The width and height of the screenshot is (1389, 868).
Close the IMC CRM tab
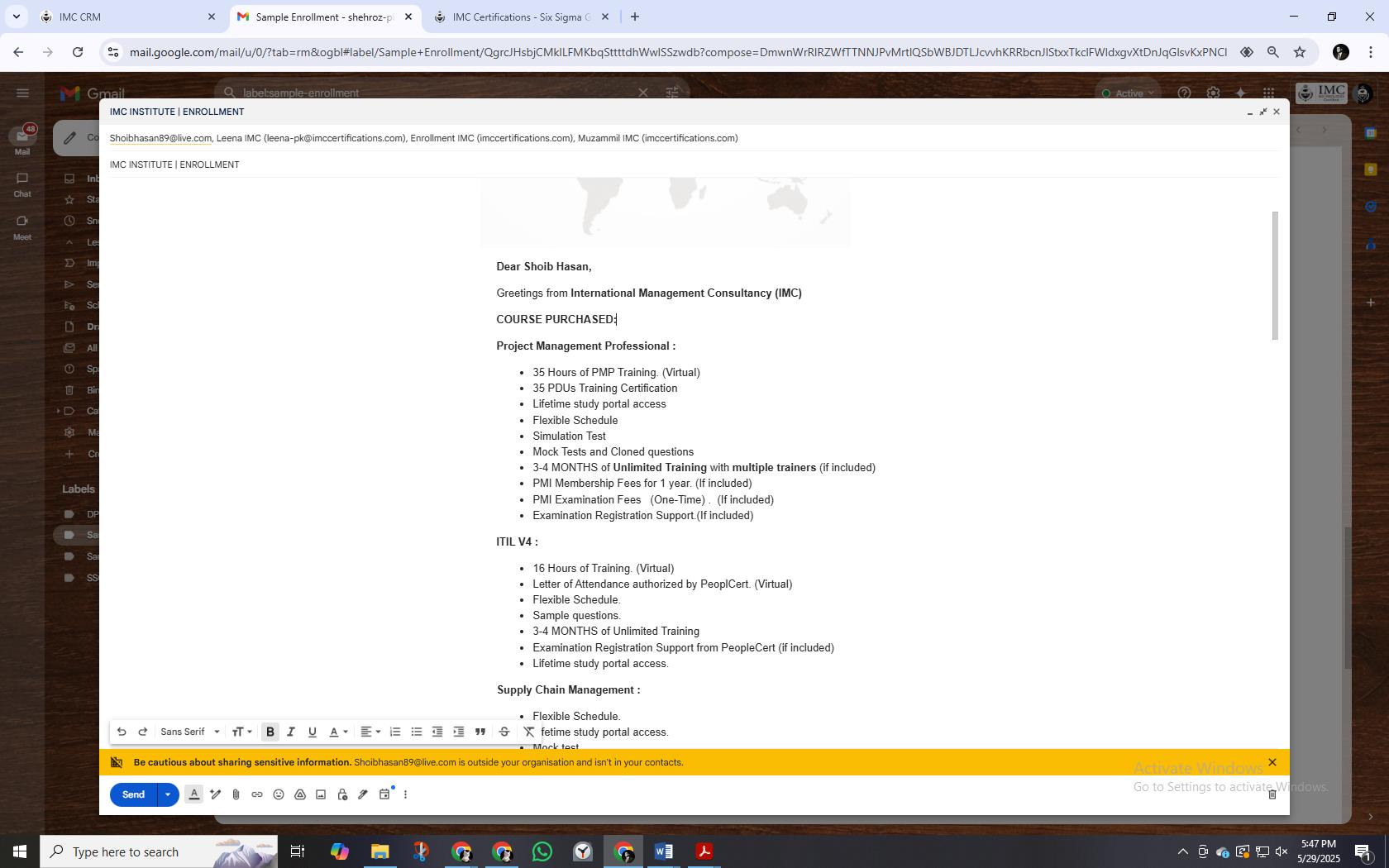click(x=211, y=17)
